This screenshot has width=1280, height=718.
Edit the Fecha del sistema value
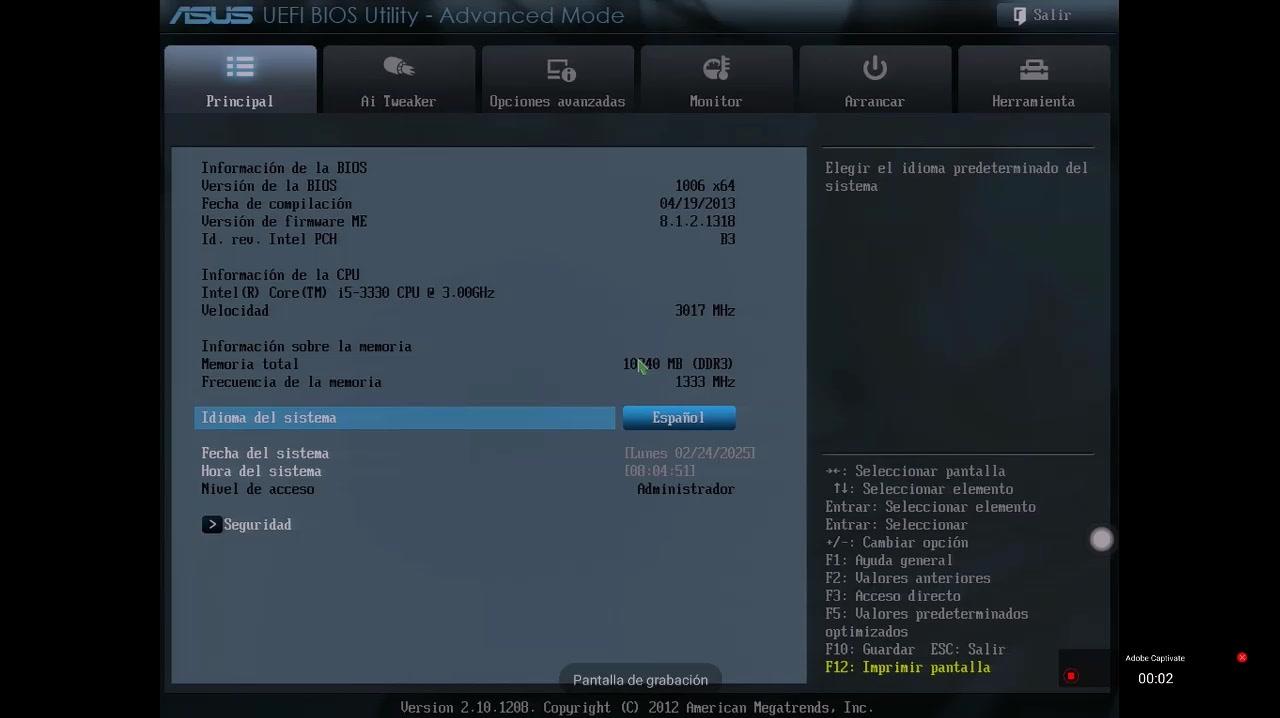pyautogui.click(x=690, y=454)
